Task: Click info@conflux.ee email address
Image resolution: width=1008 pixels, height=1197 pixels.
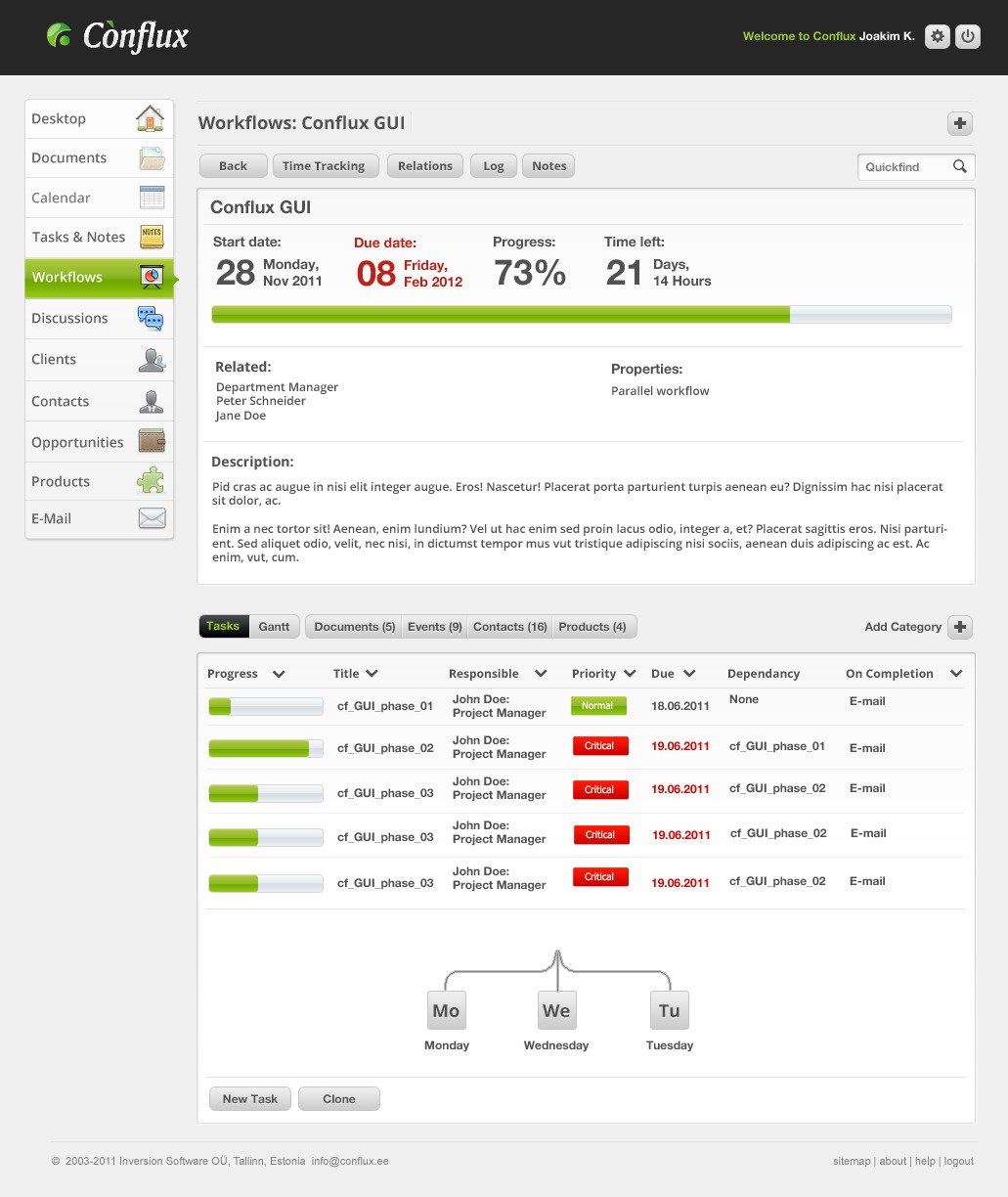Action: (x=350, y=1161)
